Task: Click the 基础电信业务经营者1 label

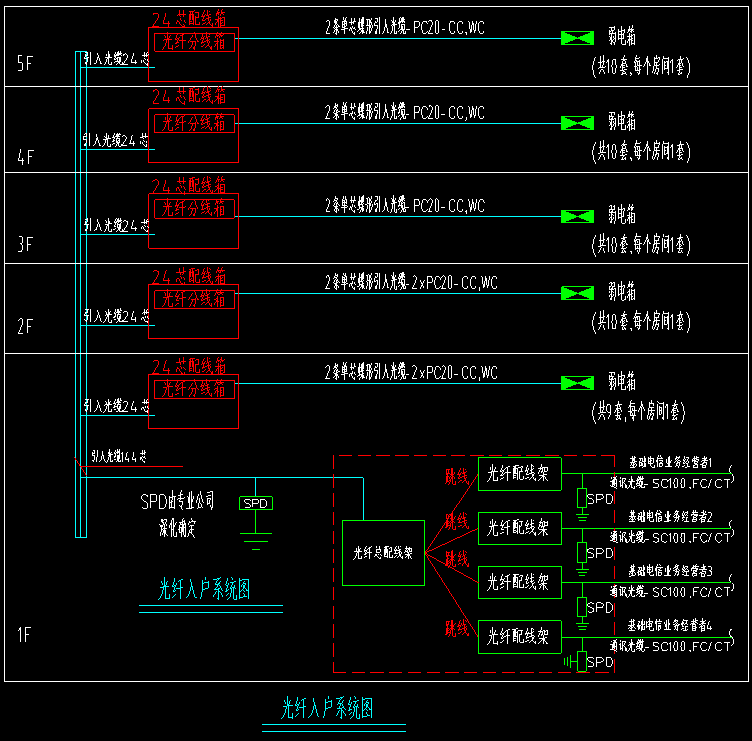Action: [670, 462]
